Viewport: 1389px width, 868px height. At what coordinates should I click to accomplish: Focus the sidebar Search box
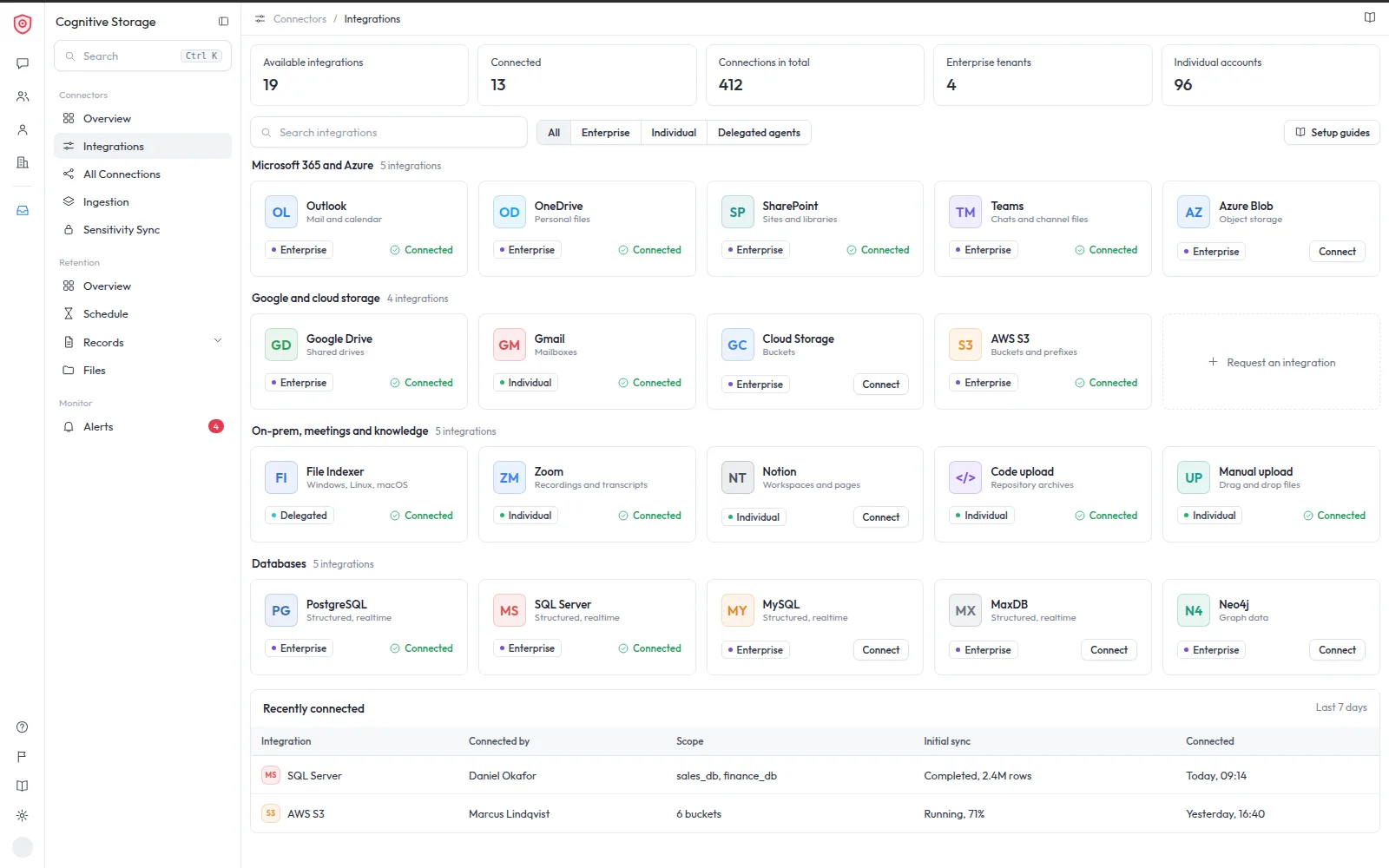[143, 56]
